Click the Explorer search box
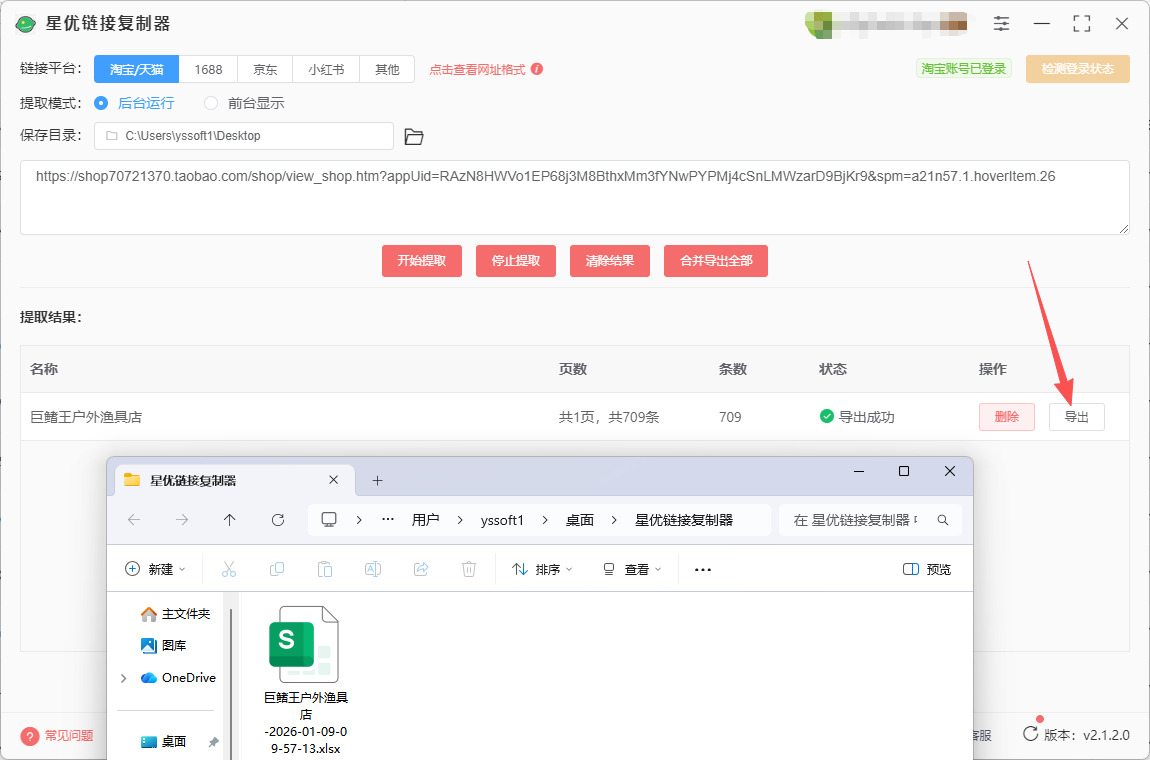Image resolution: width=1150 pixels, height=760 pixels. [x=870, y=520]
